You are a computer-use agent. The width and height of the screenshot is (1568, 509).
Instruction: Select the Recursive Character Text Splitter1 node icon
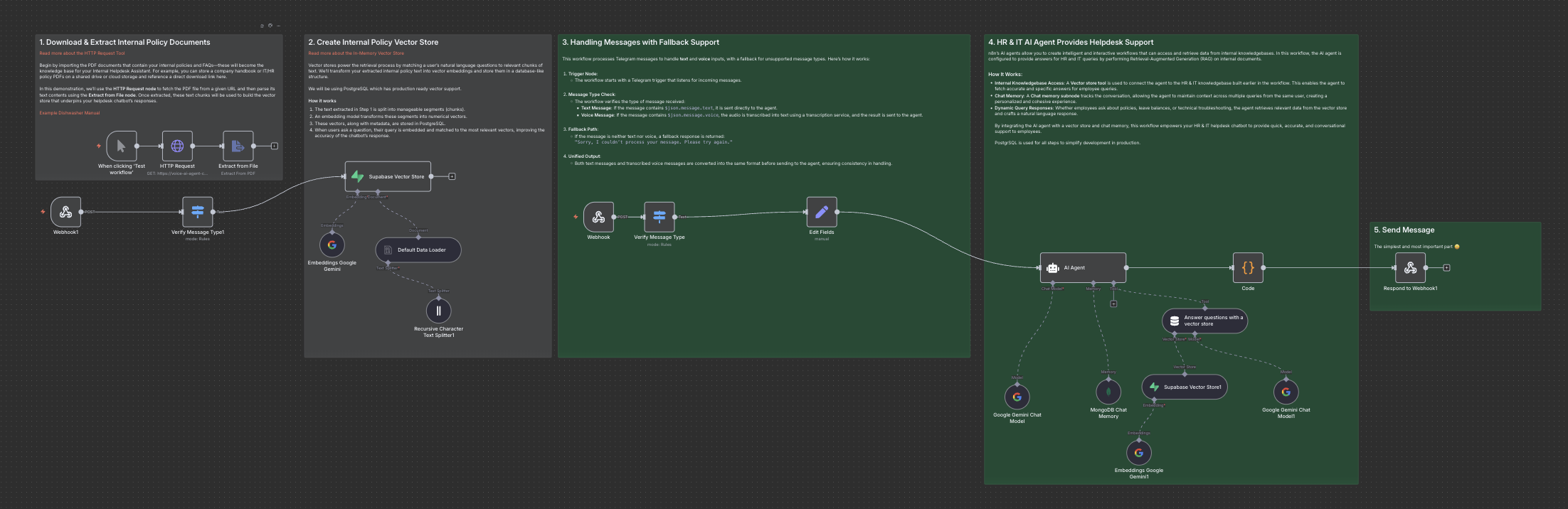click(x=439, y=311)
